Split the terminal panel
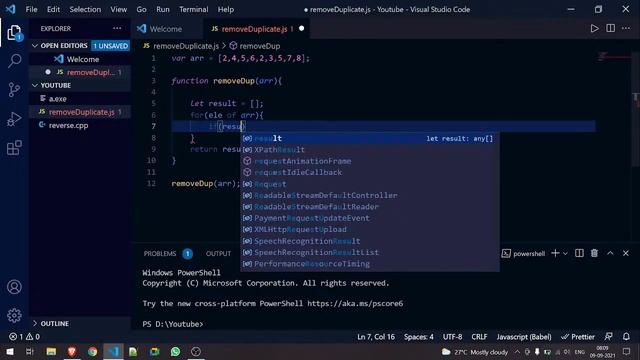Screen dimensions: 640x360 tap(579, 253)
